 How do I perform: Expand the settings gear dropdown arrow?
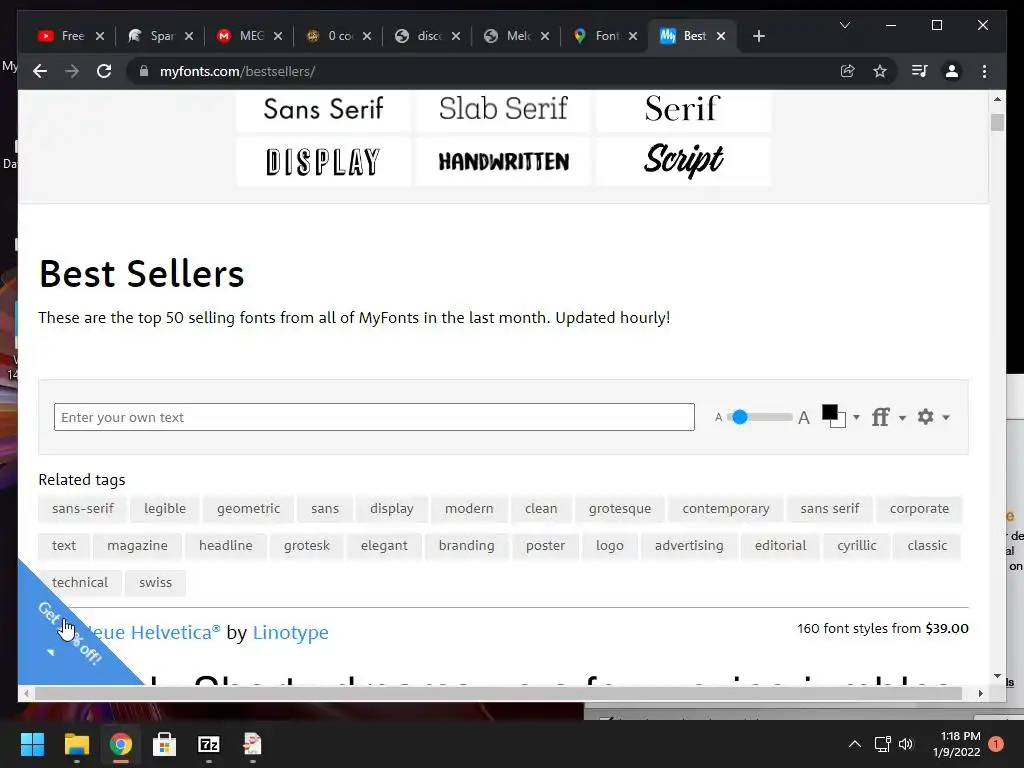tap(946, 417)
